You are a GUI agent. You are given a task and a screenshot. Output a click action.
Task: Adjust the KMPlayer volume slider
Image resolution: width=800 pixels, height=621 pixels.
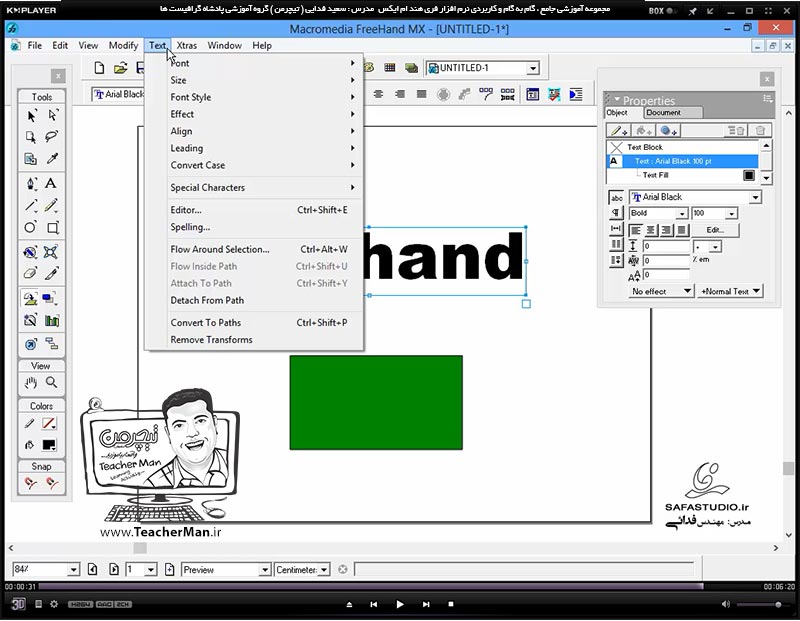[760, 605]
